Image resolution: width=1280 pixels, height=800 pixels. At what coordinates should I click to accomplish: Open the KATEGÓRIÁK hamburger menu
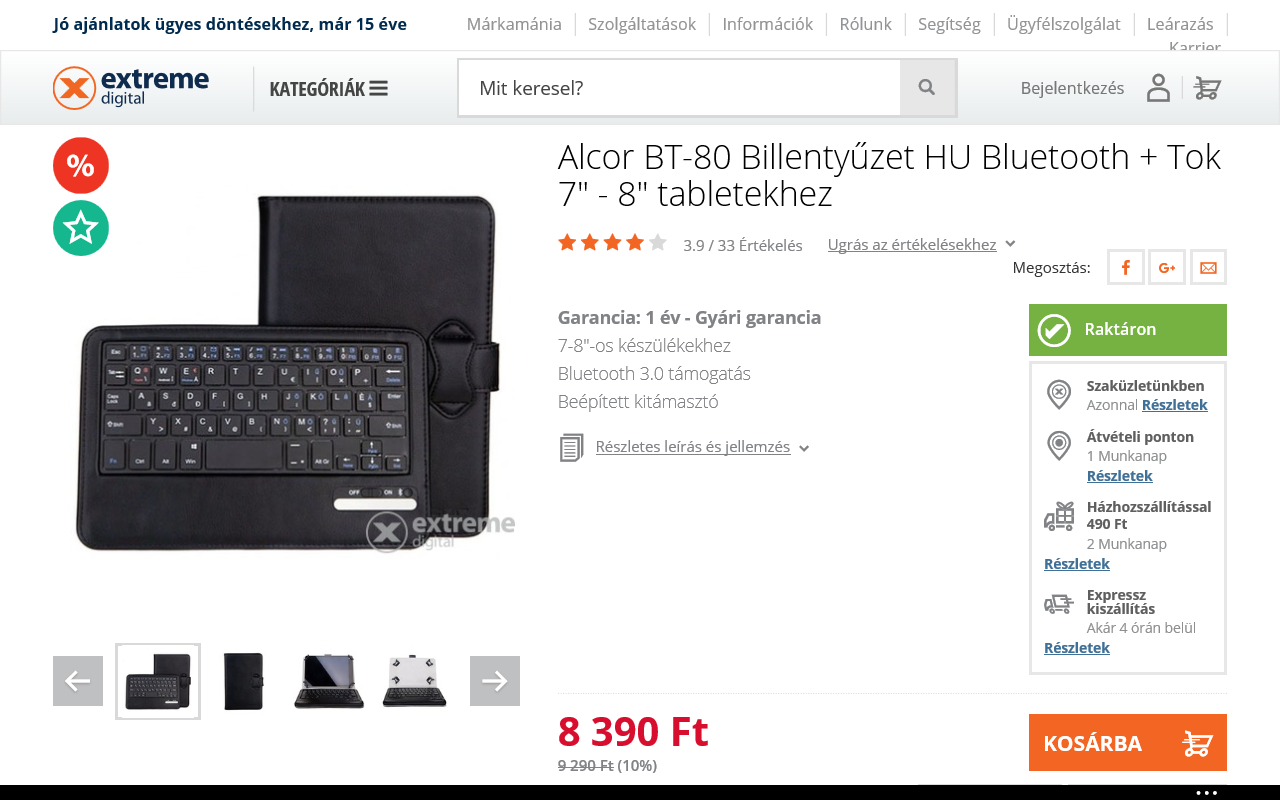pos(328,88)
